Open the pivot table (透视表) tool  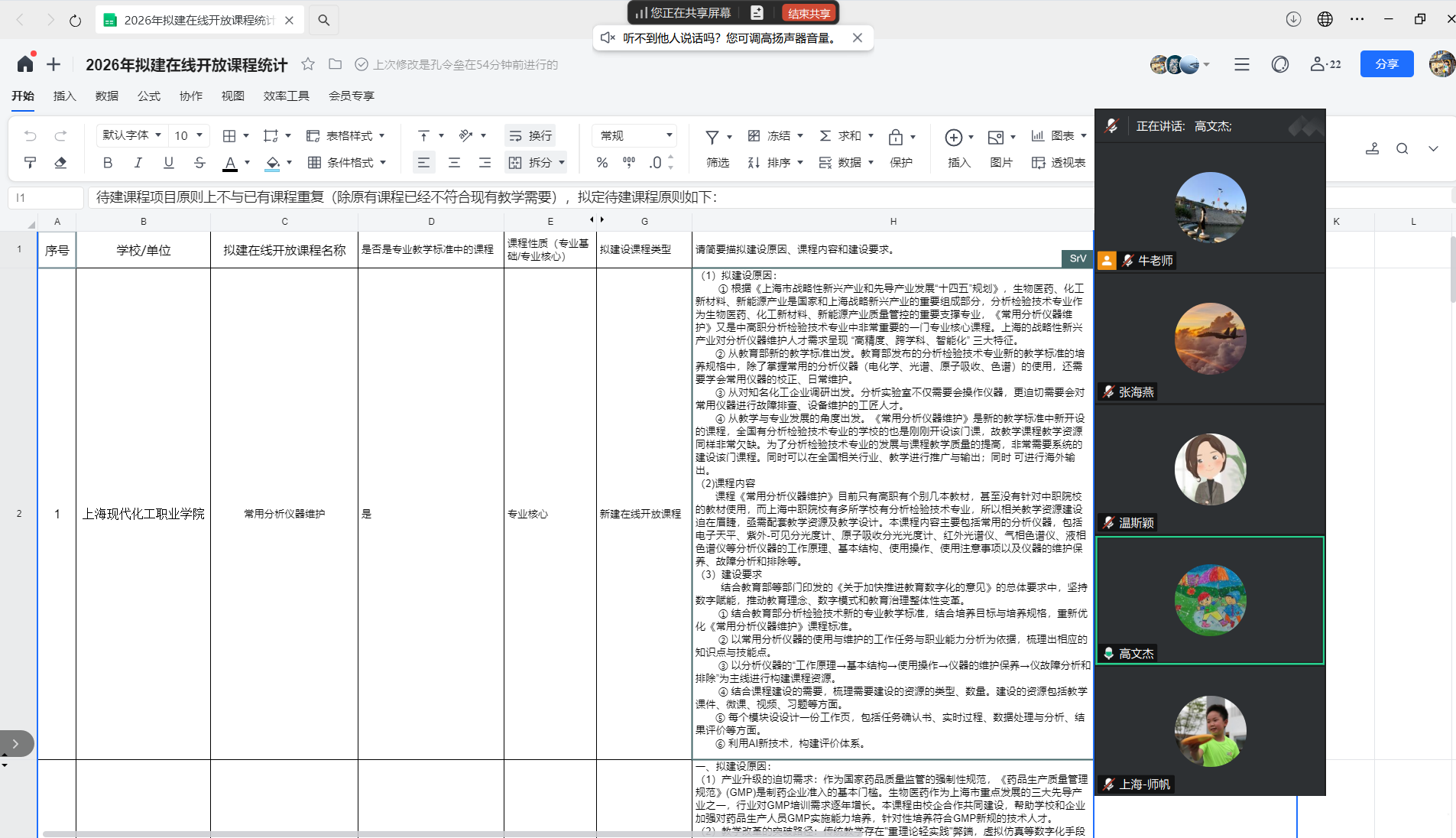[1059, 163]
